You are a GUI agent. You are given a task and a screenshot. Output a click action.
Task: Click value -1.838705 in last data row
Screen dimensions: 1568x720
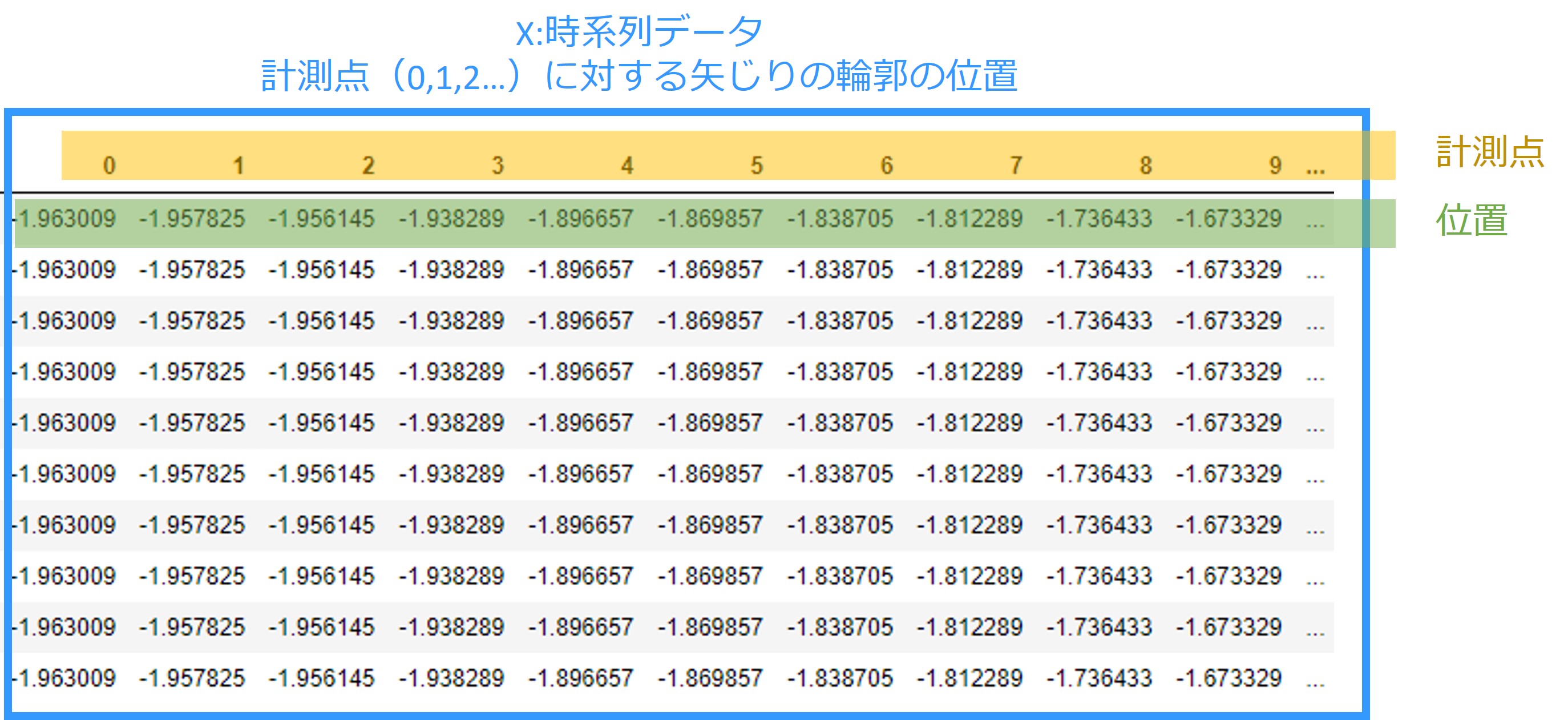tap(840, 678)
